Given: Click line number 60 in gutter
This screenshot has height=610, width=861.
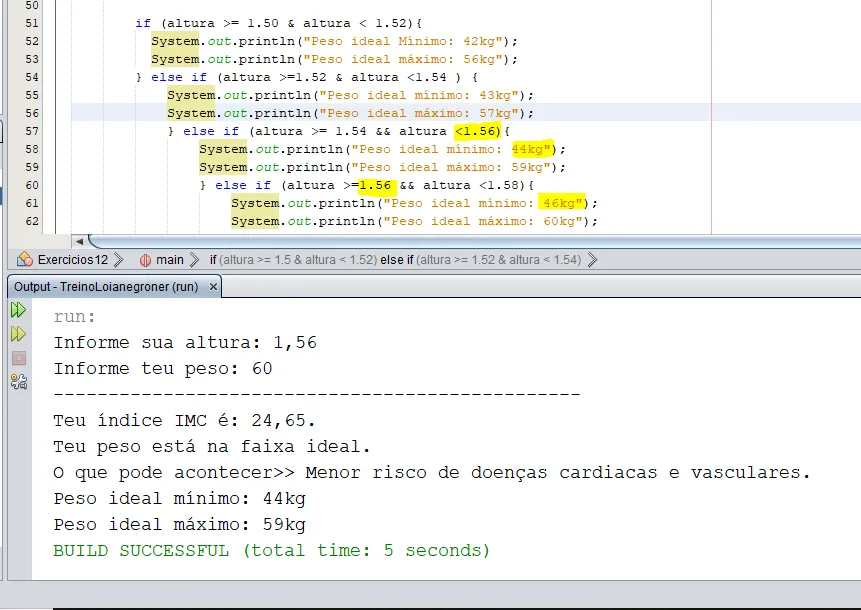Looking at the screenshot, I should [x=32, y=185].
